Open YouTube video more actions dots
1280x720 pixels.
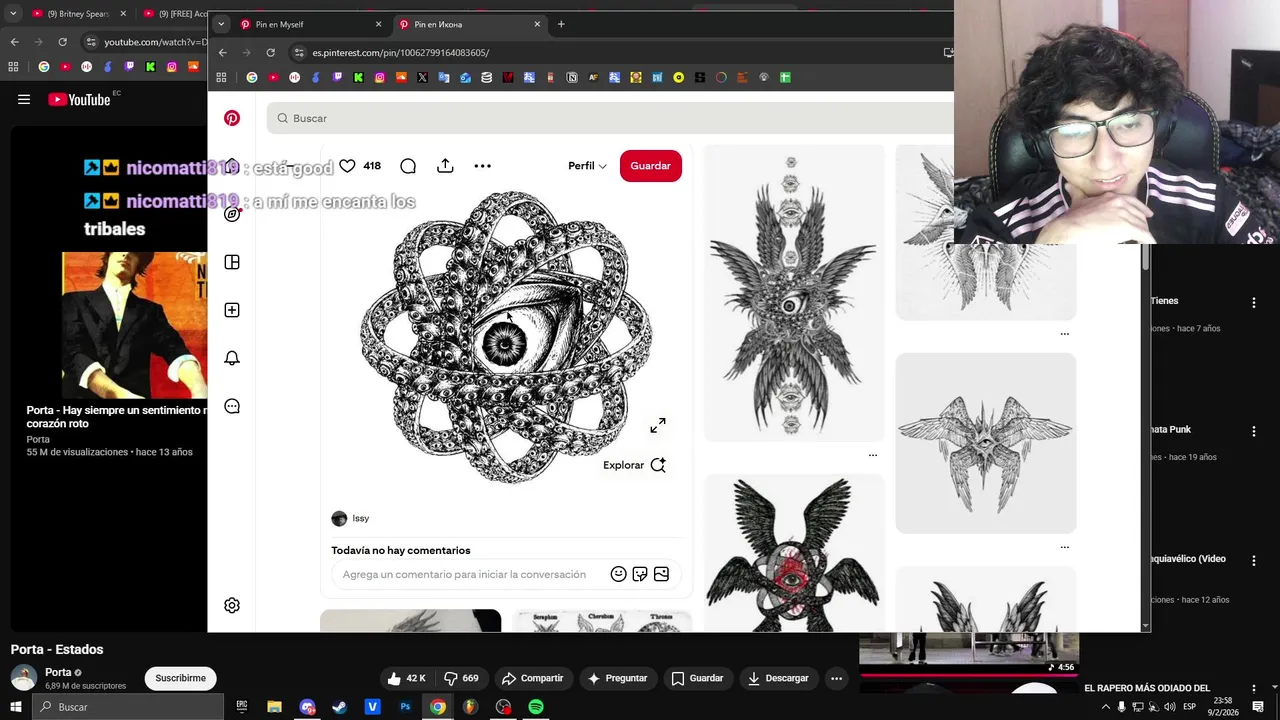click(837, 678)
